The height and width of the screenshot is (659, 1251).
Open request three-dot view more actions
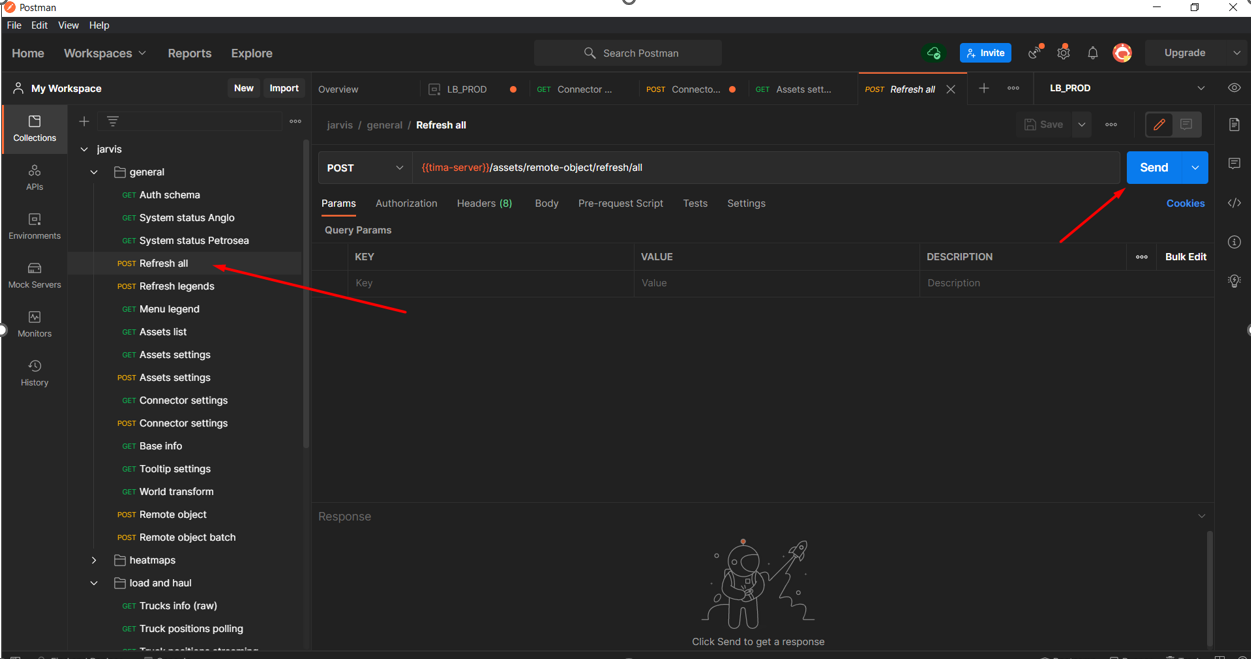pos(1111,125)
